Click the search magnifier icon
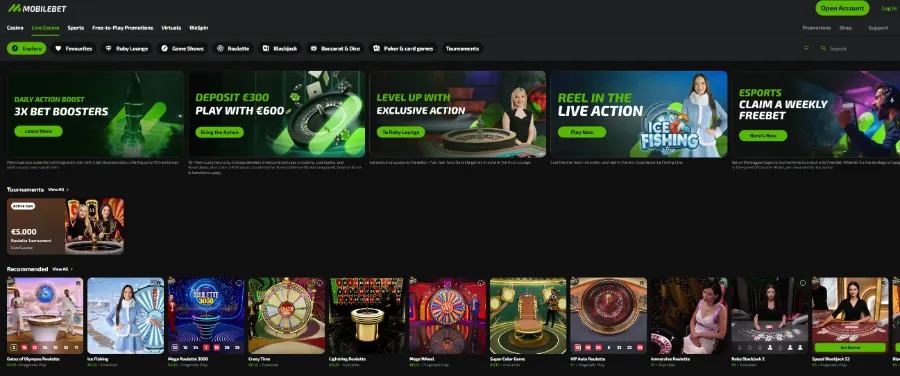Screen dimensions: 900x376 [824, 48]
